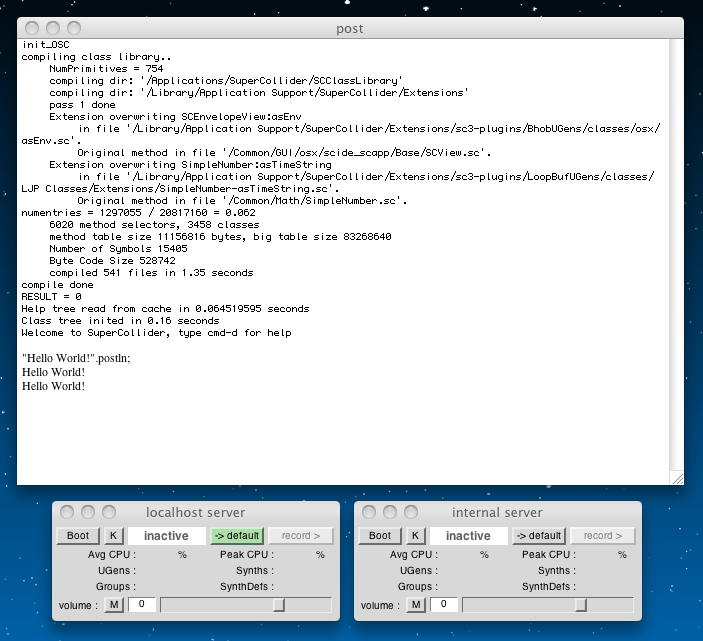The image size is (703, 641).
Task: Click K button on internal server
Action: click(x=415, y=536)
